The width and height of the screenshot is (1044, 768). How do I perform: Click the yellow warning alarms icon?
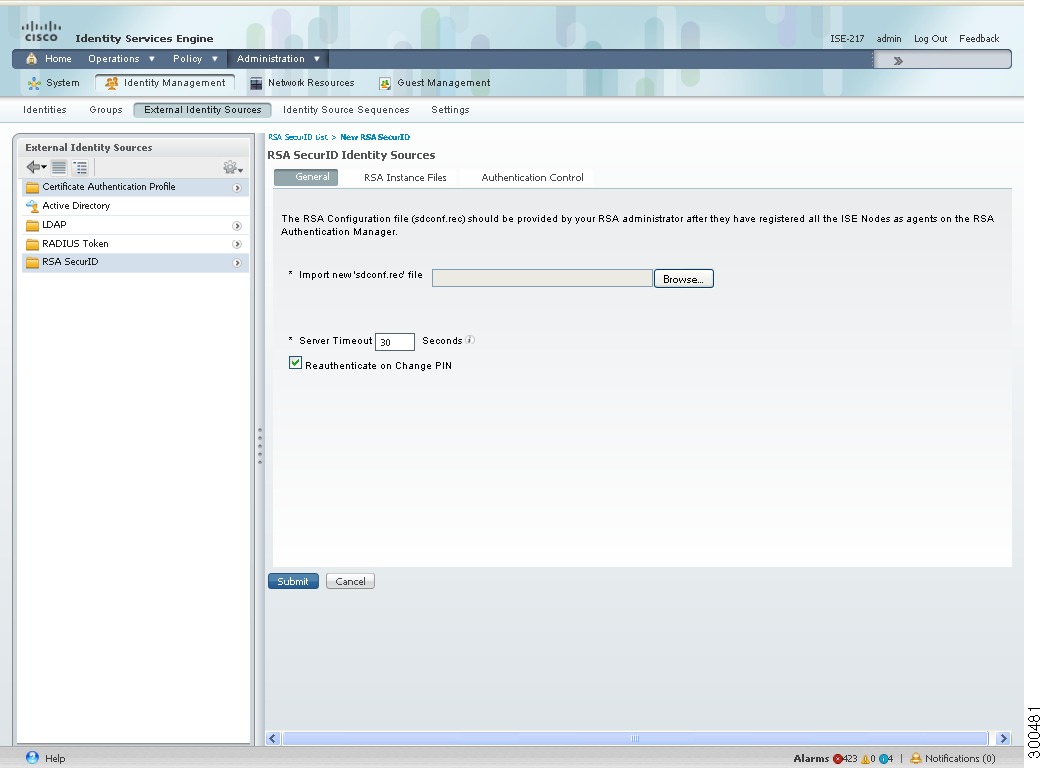click(866, 759)
